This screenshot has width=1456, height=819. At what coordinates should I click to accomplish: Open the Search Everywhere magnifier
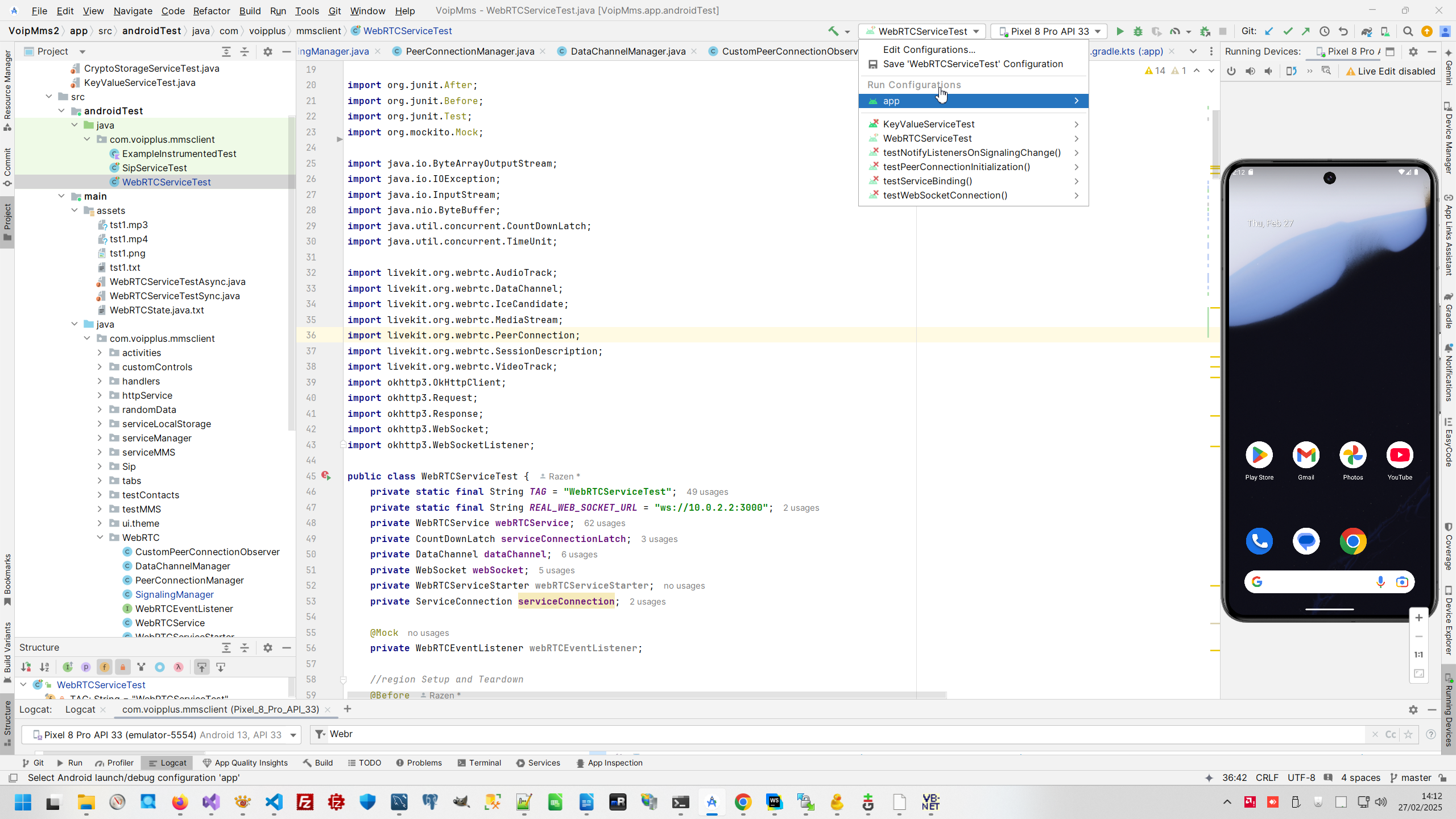click(1408, 31)
